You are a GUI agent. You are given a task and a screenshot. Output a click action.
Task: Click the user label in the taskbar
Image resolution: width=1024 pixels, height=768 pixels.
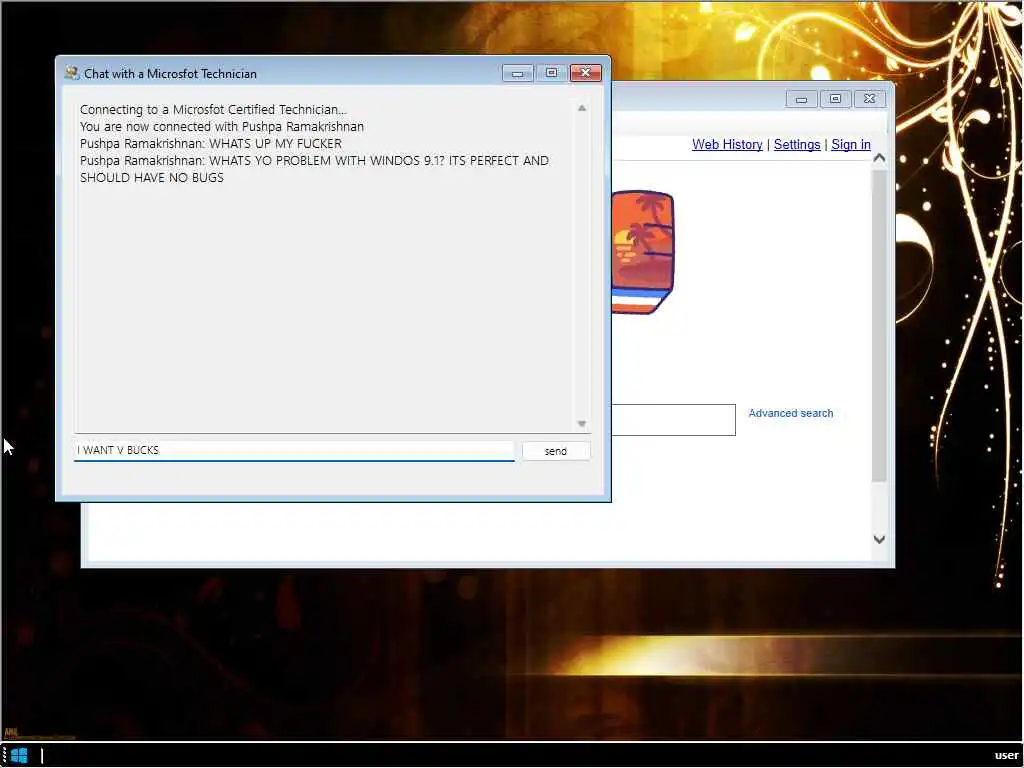(1006, 756)
